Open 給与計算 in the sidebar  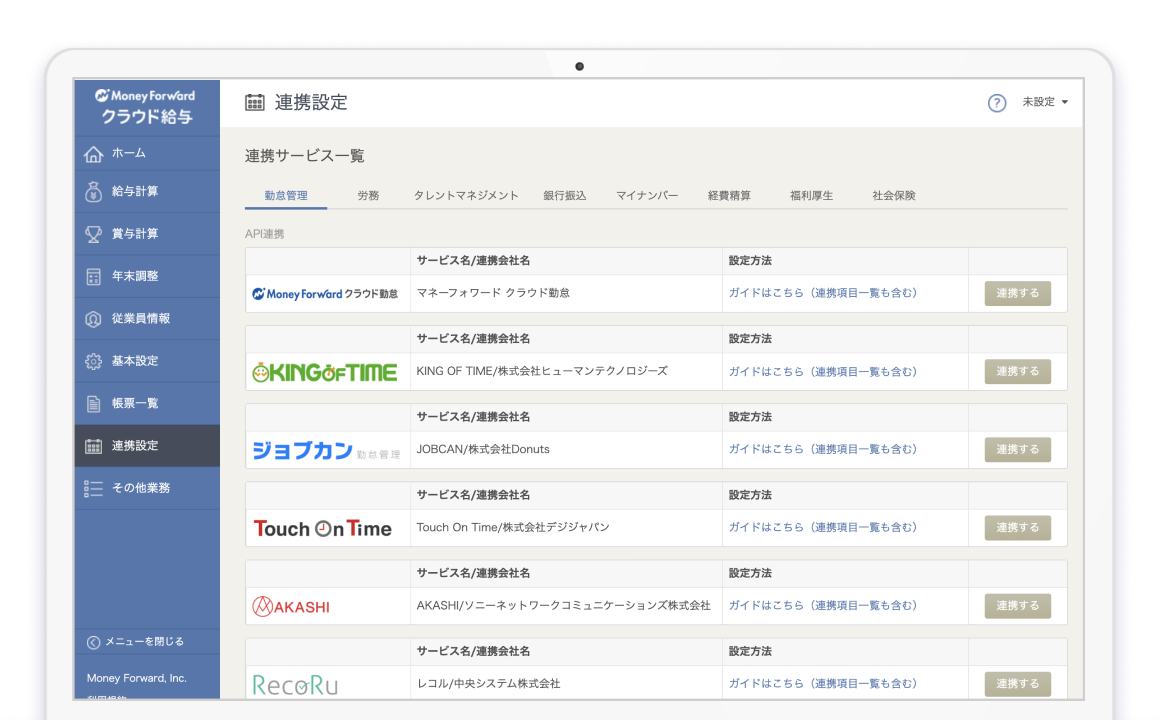pyautogui.click(x=147, y=192)
